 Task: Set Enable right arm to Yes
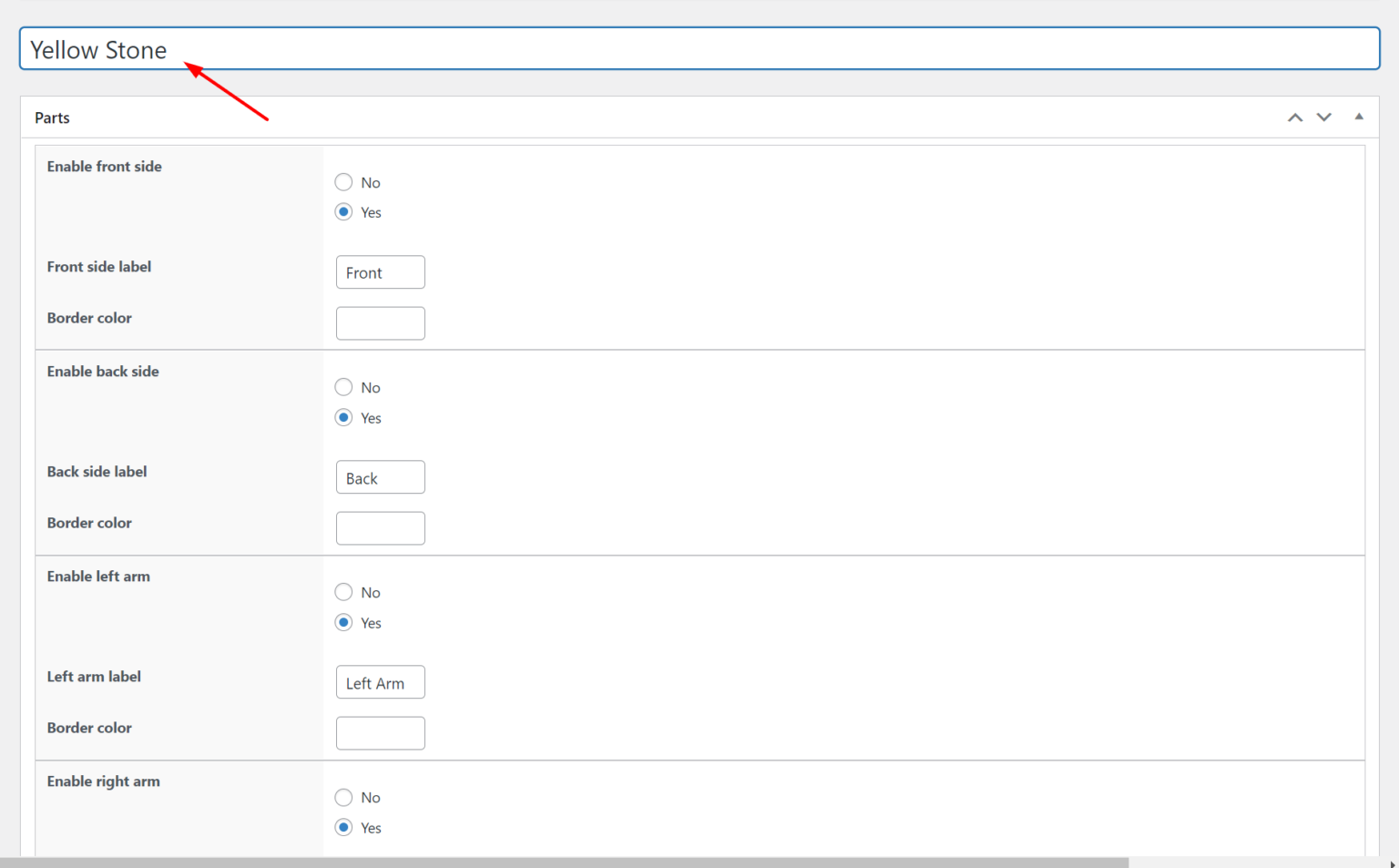(x=343, y=827)
